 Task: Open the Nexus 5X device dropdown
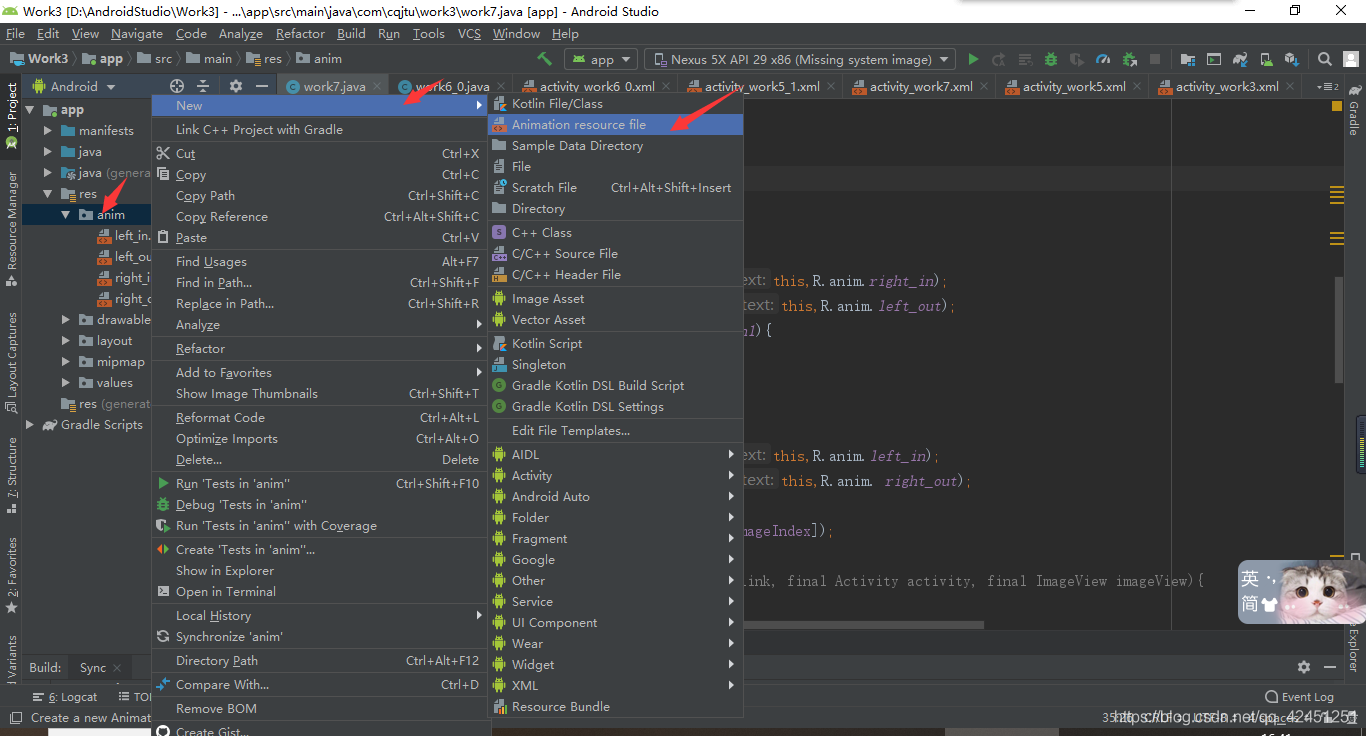[800, 59]
